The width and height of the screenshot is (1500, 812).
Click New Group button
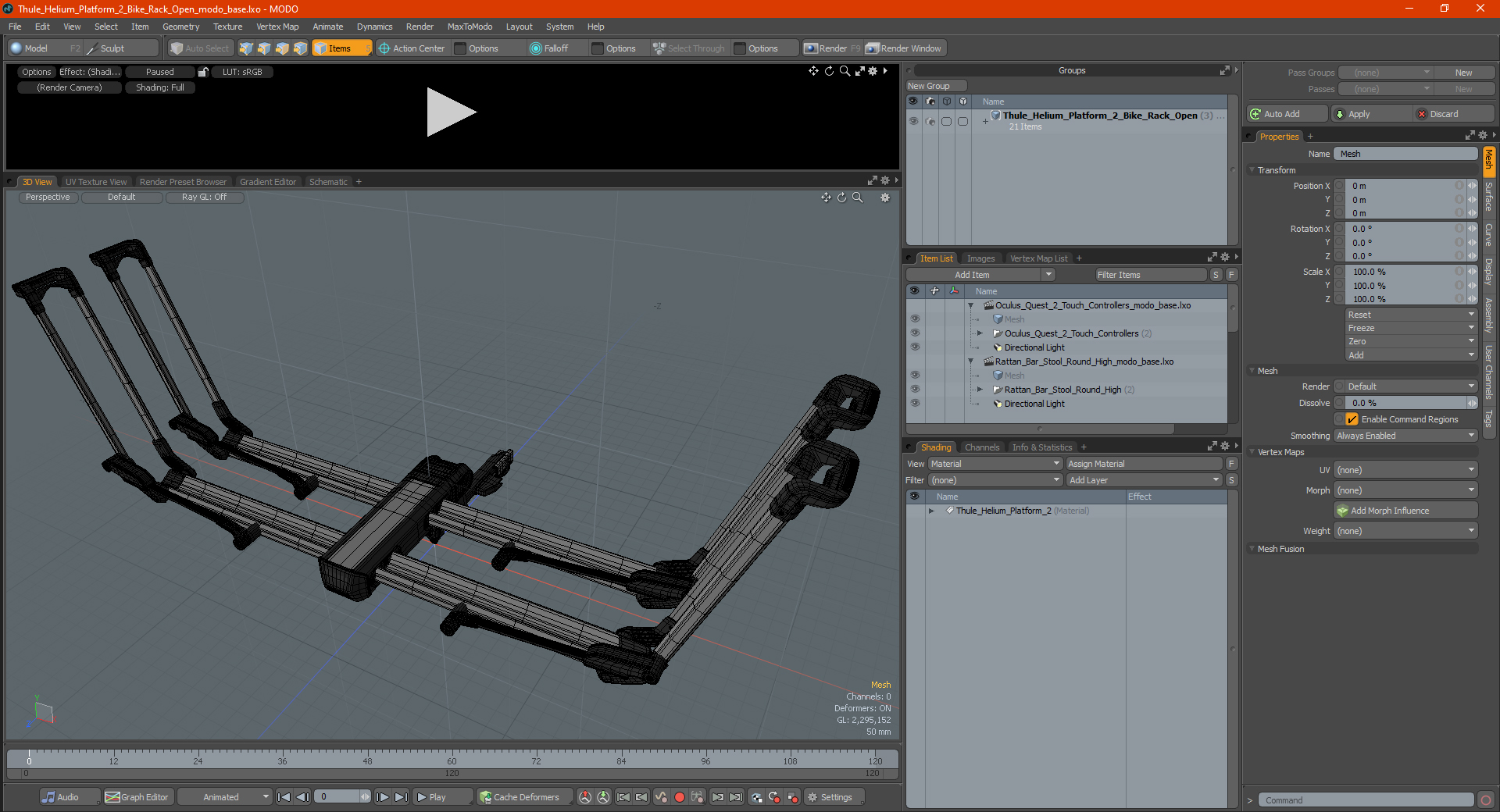coord(936,86)
